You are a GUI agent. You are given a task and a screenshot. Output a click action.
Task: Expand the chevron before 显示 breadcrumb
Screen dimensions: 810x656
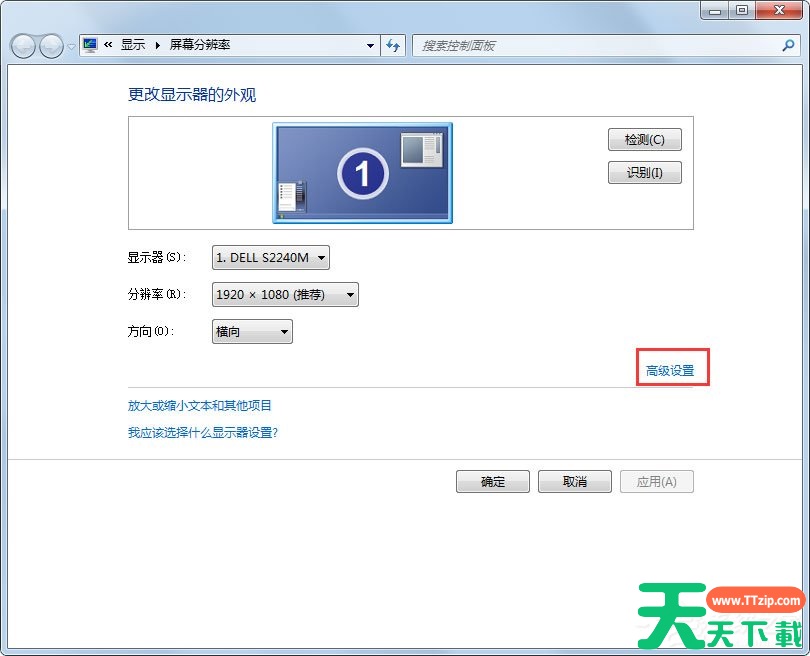point(108,45)
